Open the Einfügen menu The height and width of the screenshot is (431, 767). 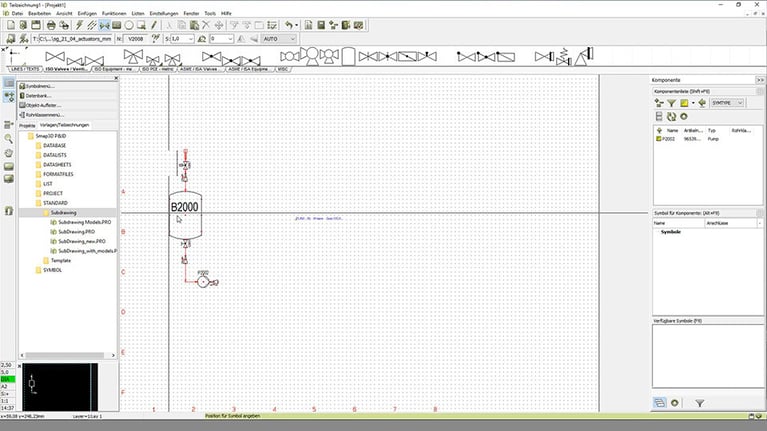point(87,13)
